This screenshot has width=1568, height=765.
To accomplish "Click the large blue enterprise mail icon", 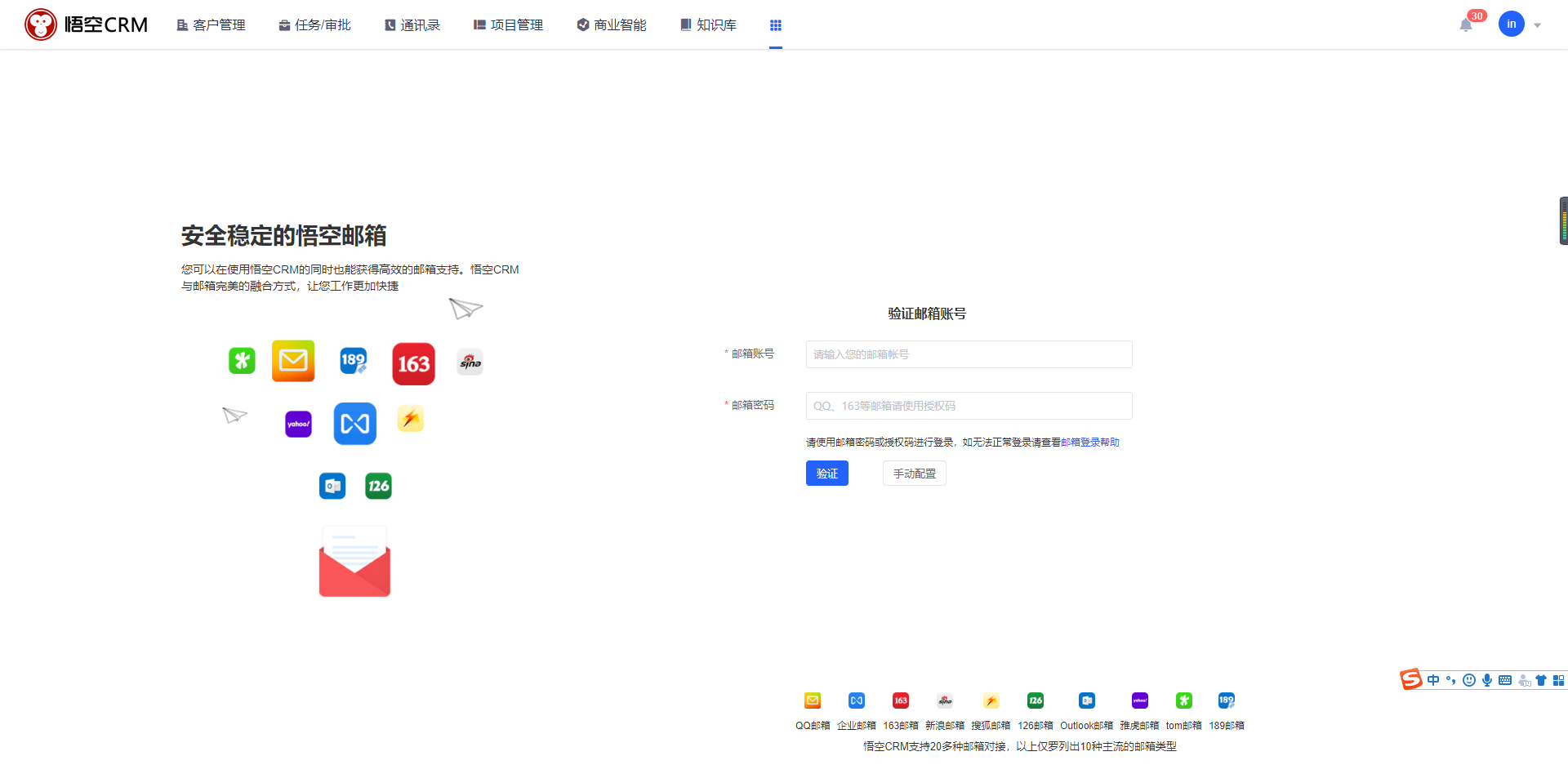I will click(355, 424).
